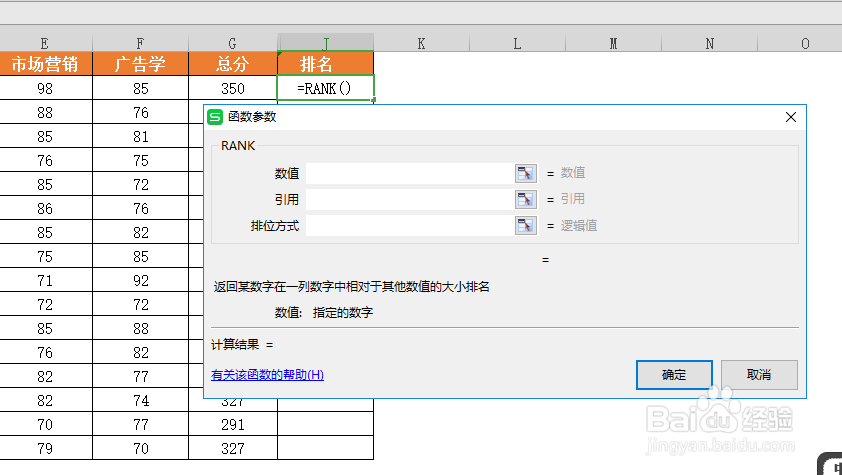Select 市场营销 cell with value 71
This screenshot has width=842, height=475.
(46, 280)
